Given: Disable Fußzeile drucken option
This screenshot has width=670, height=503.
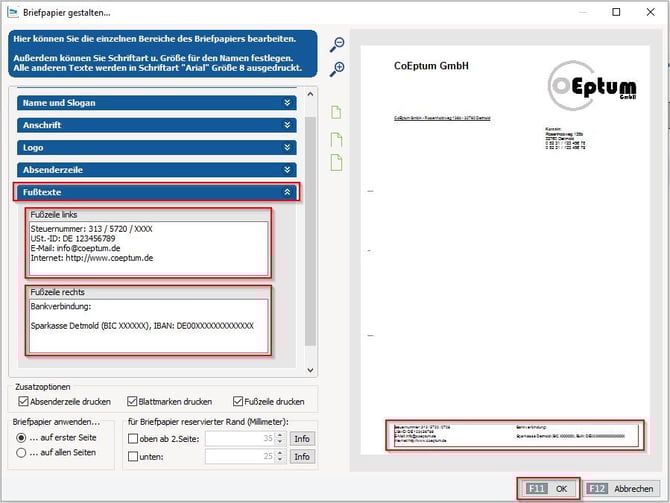Looking at the screenshot, I should [238, 401].
